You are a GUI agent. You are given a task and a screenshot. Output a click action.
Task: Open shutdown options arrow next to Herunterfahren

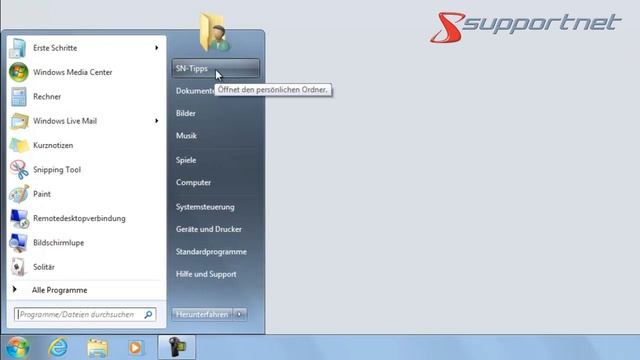click(240, 314)
